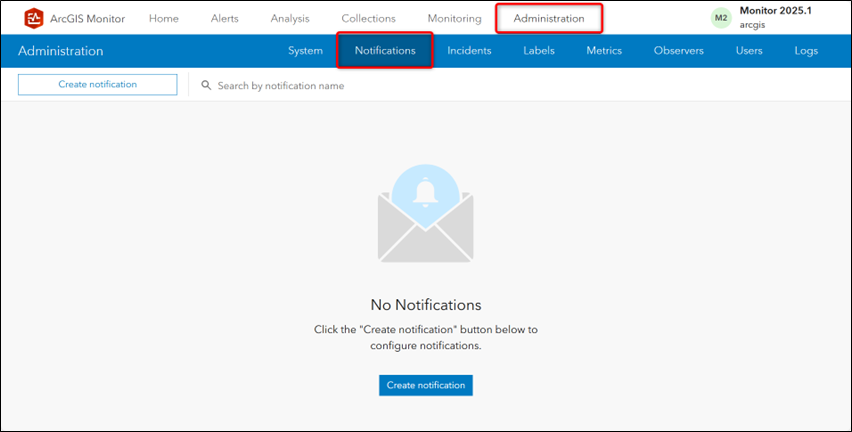The image size is (852, 432).
Task: Click the envelope bell notification illustration
Action: 425,214
